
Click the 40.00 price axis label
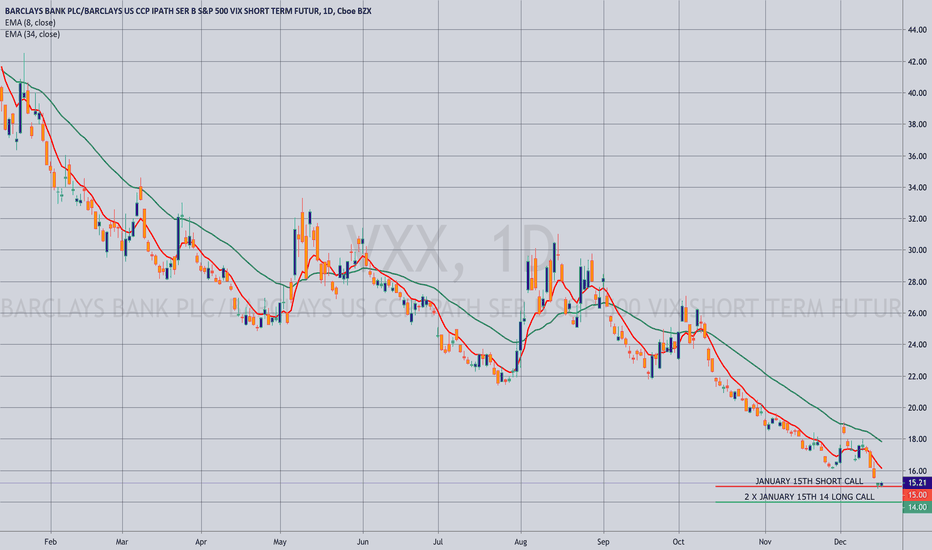click(917, 93)
